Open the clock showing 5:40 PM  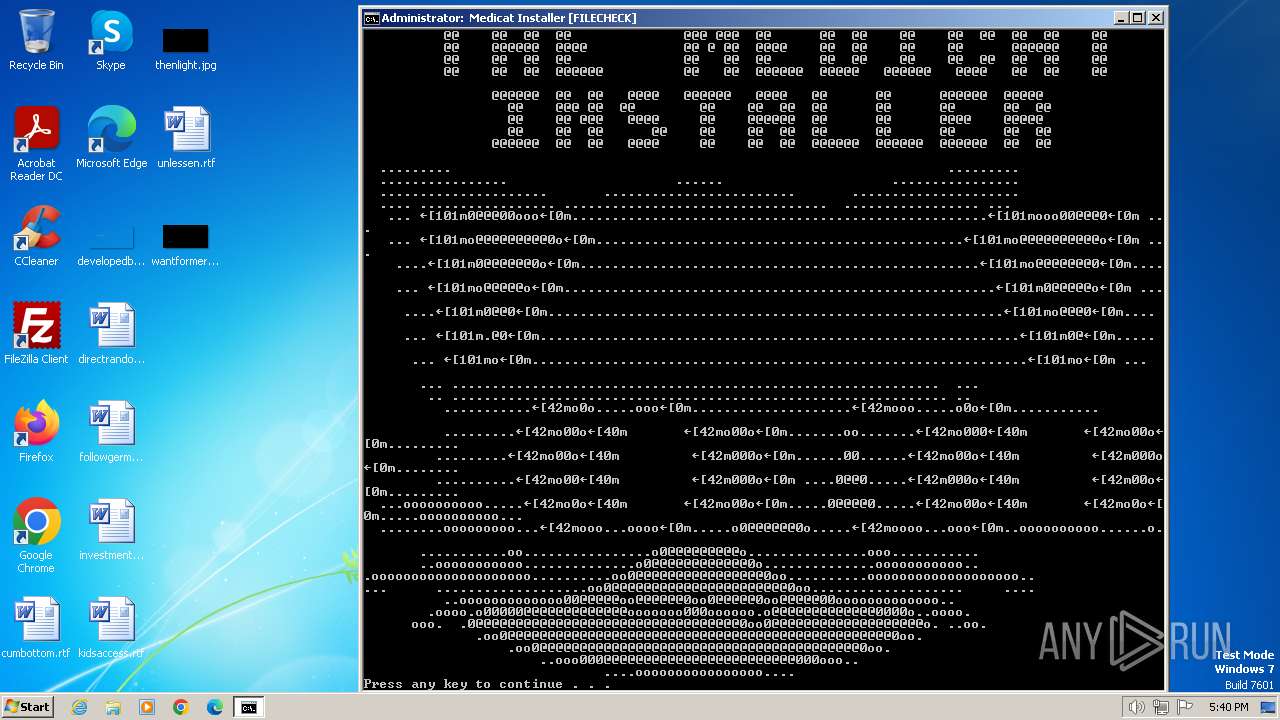(1228, 707)
